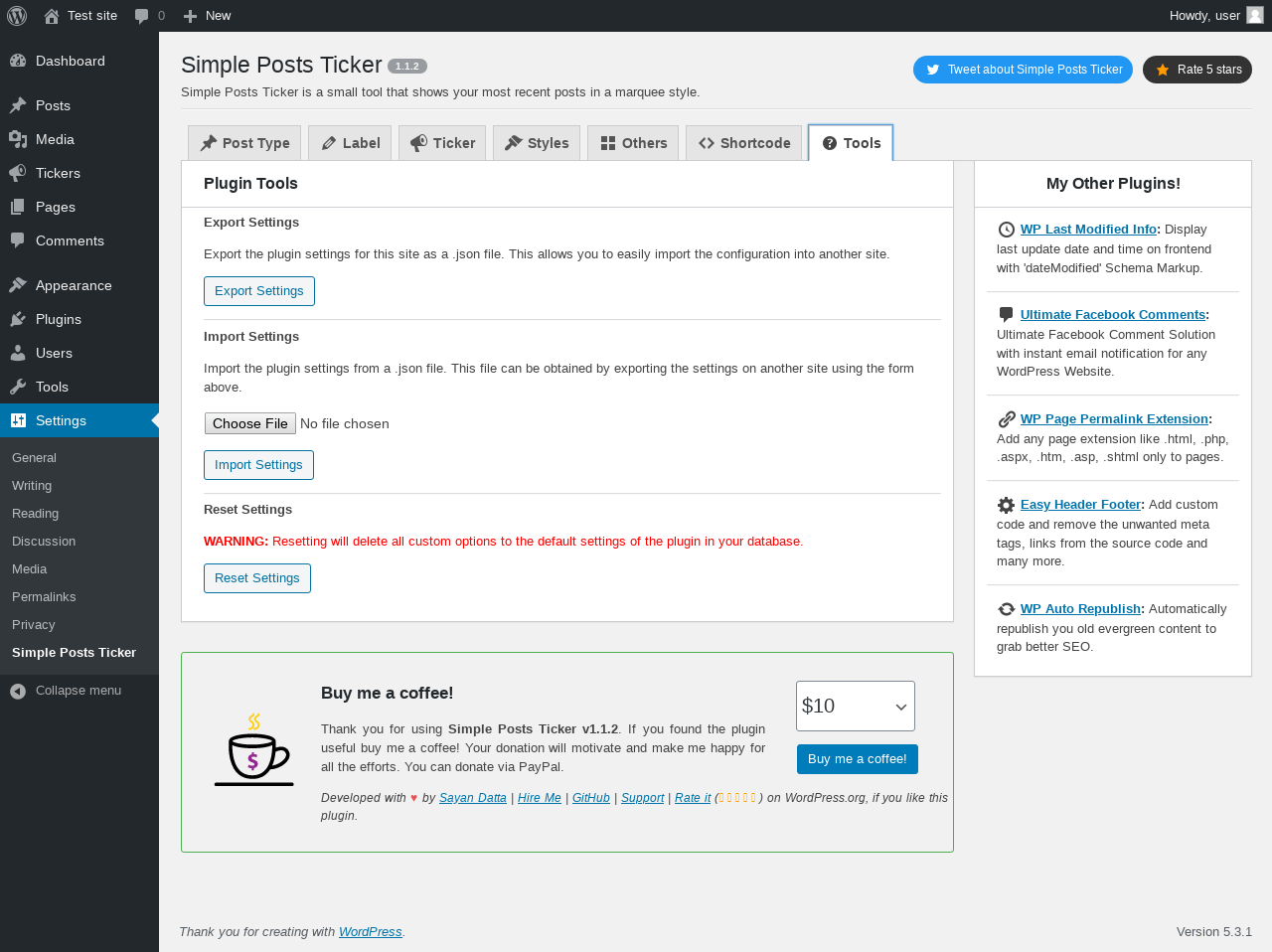Open Simple Posts Ticker settings submenu
This screenshot has height=952, width=1272.
click(79, 653)
